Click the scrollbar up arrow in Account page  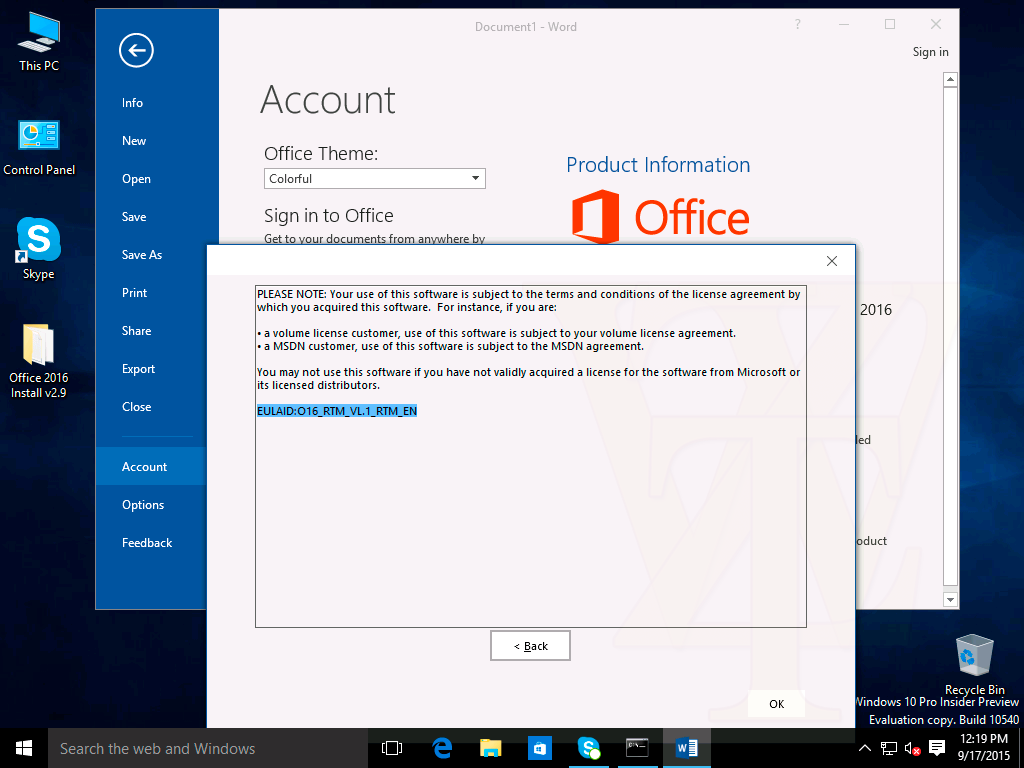click(950, 80)
